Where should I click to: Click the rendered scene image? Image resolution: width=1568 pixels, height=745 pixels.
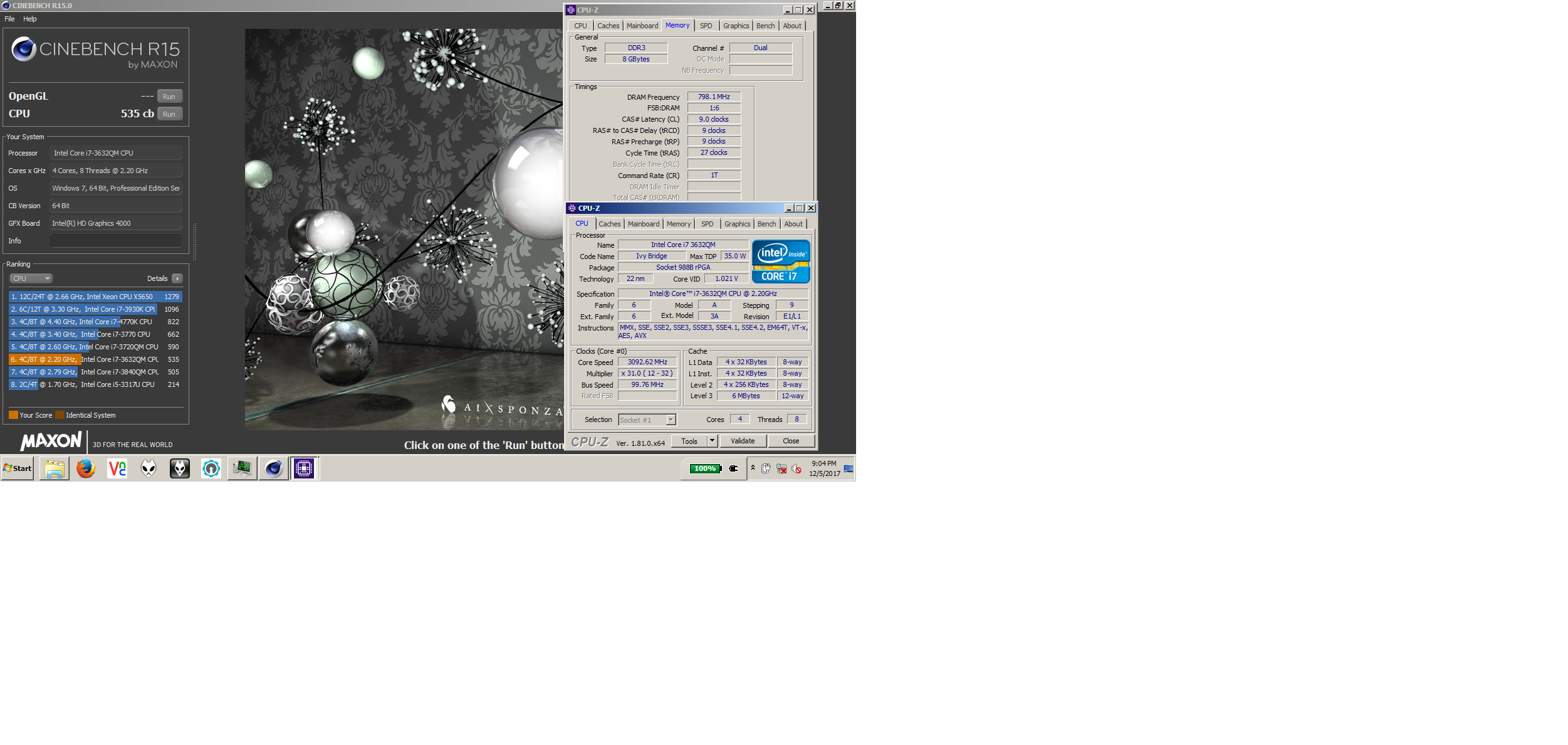click(404, 229)
